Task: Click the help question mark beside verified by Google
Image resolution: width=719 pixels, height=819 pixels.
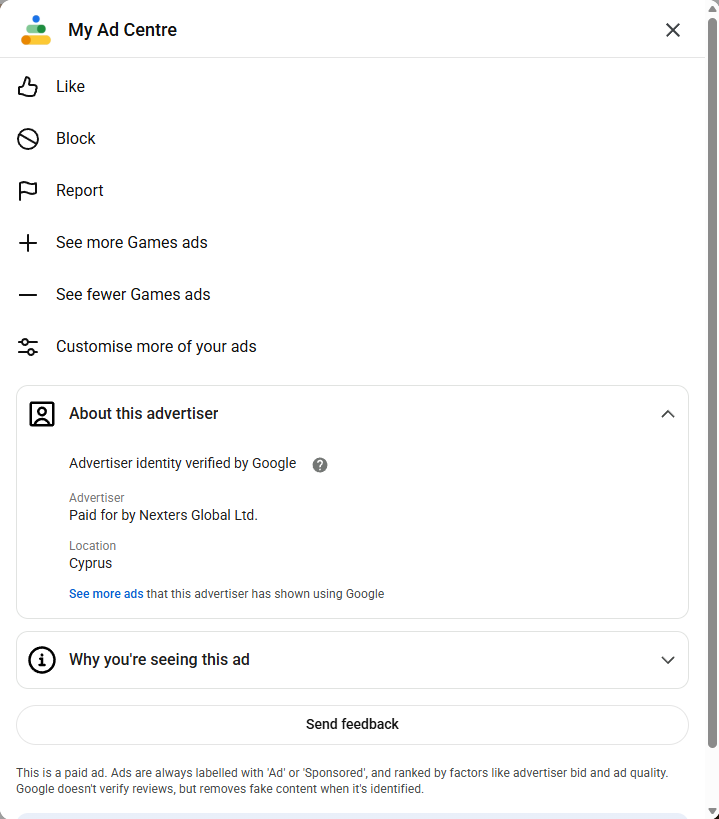Action: pos(320,465)
